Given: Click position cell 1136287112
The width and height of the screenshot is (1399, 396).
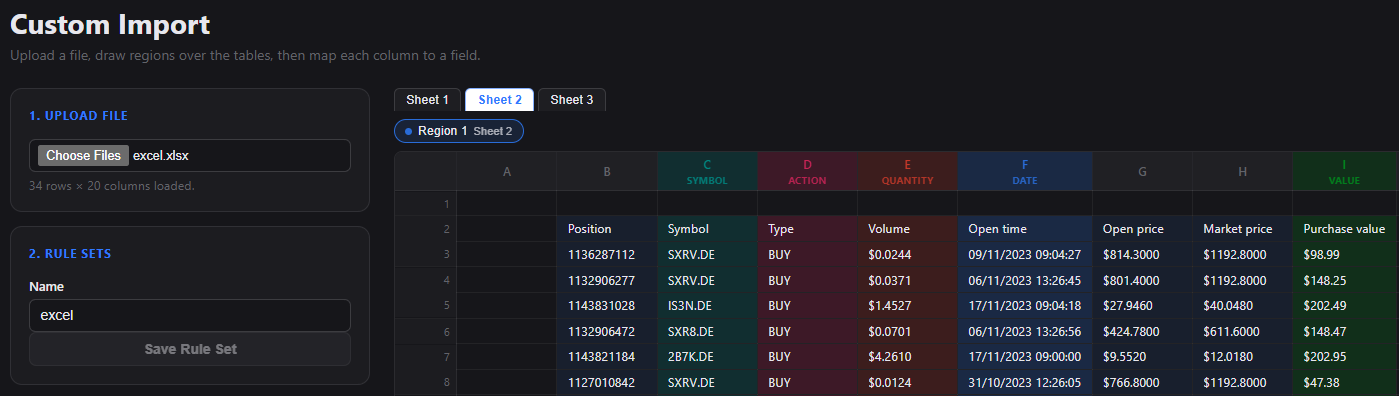Looking at the screenshot, I should click(607, 255).
